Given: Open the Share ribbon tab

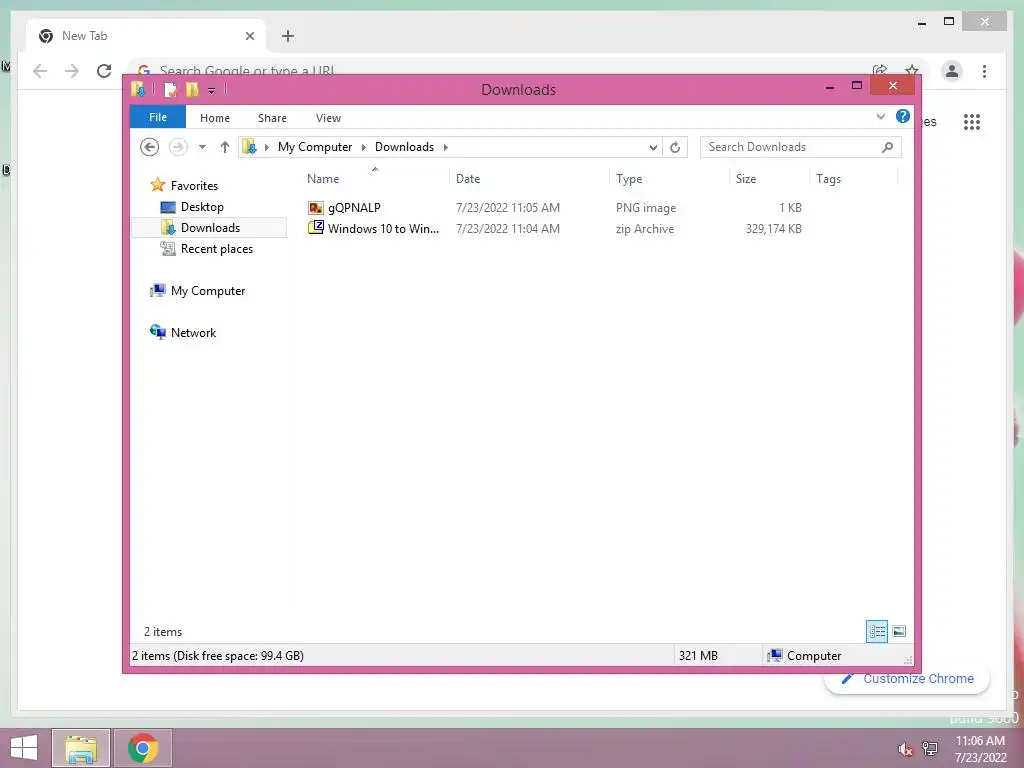Looking at the screenshot, I should (272, 118).
